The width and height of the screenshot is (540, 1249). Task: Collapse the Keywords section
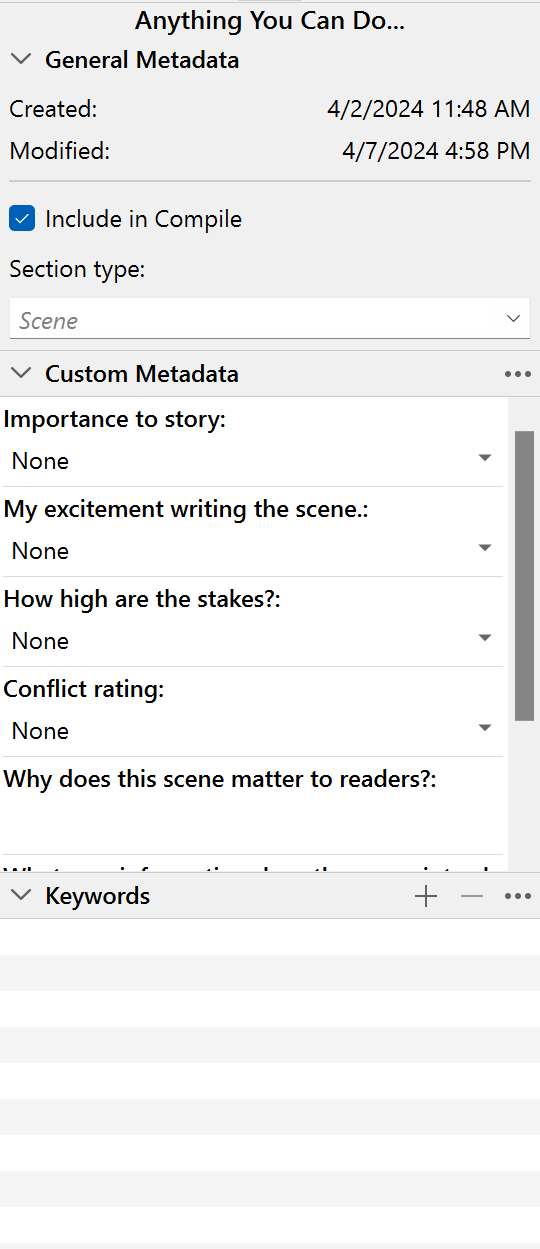coord(21,896)
